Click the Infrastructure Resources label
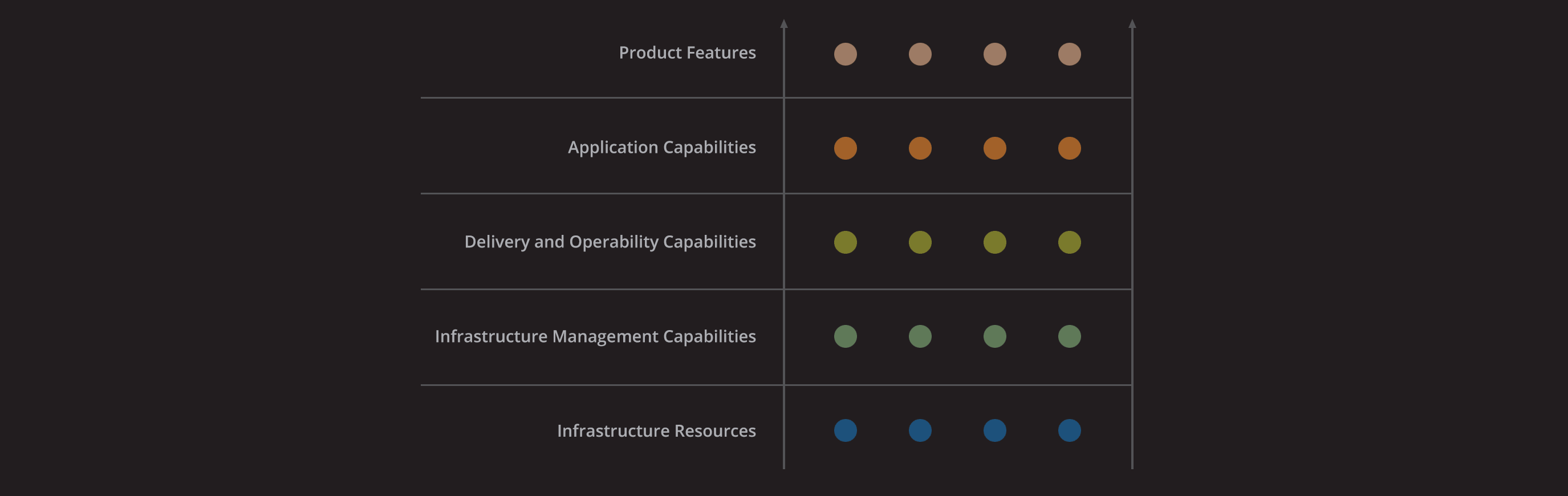 pyautogui.click(x=656, y=431)
